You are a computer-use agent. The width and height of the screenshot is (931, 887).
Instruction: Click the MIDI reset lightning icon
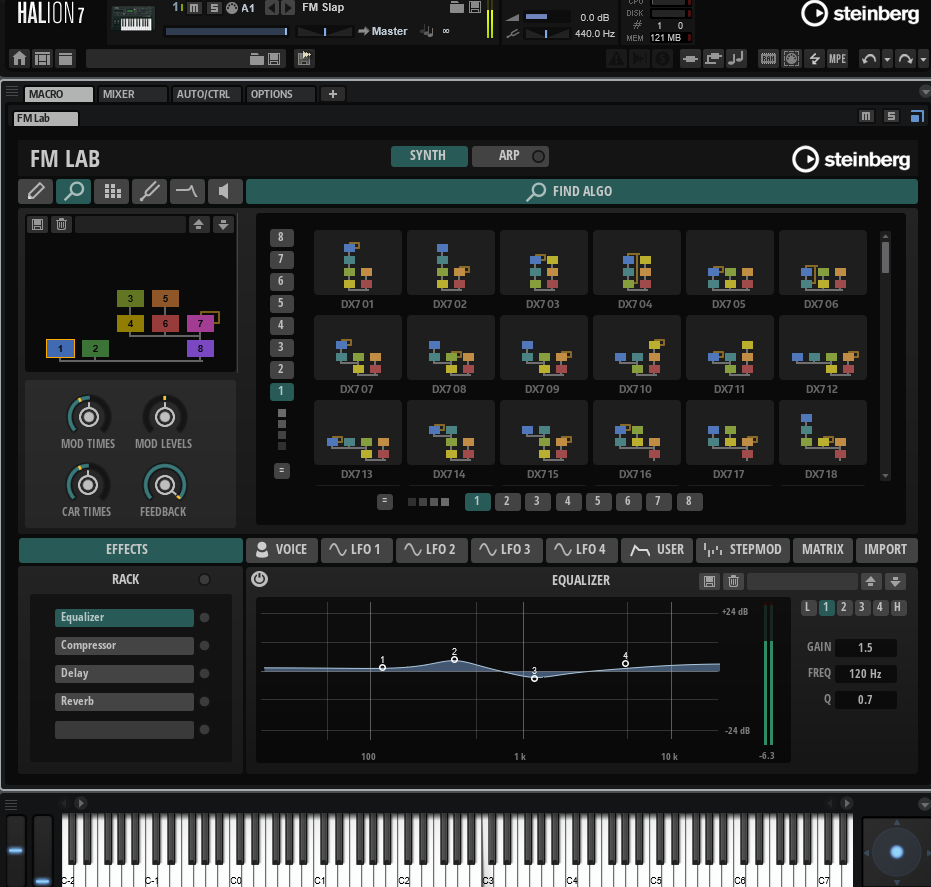pyautogui.click(x=815, y=59)
